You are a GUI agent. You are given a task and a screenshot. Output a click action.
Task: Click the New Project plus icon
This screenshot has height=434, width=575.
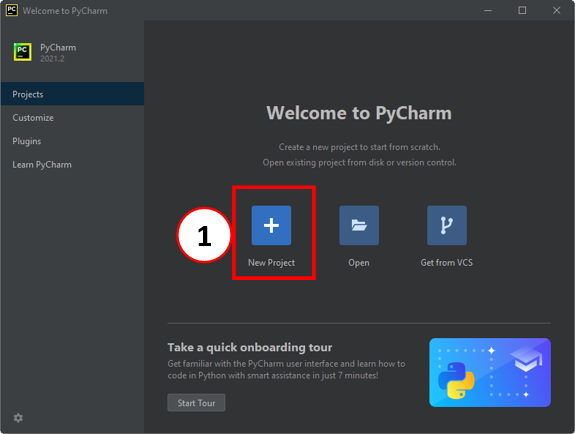pyautogui.click(x=271, y=225)
